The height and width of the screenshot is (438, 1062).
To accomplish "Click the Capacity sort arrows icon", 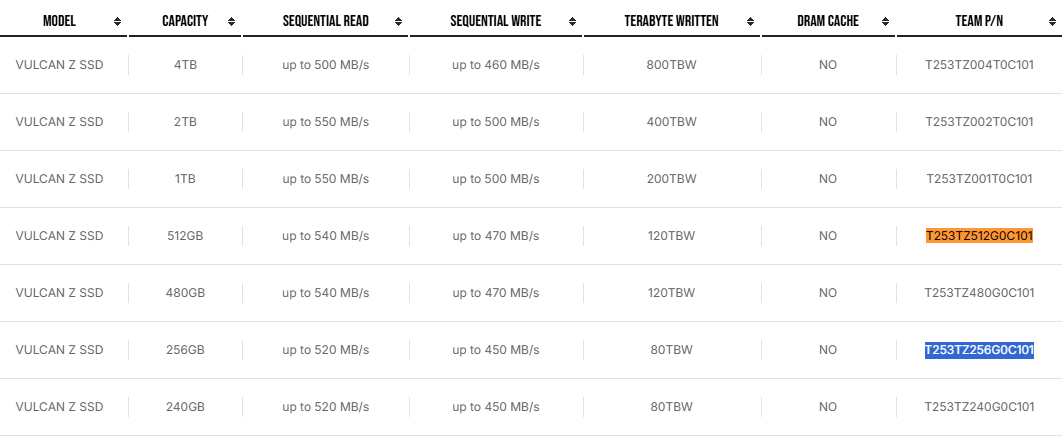I will [x=232, y=22].
